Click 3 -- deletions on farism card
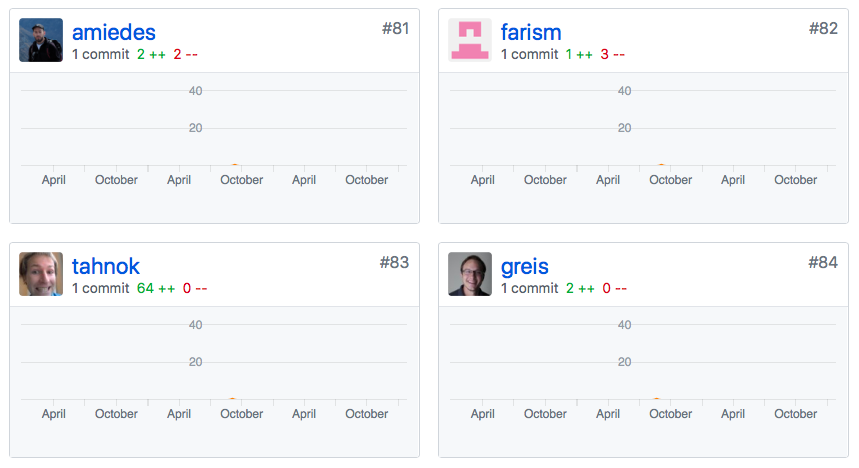Screen dimensions: 859x468 click(x=612, y=54)
